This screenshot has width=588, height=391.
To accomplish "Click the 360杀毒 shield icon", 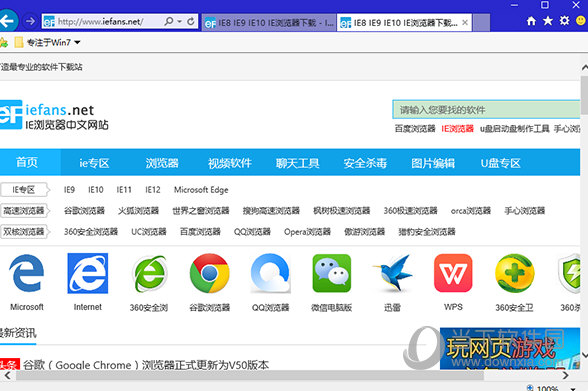I will pos(569,273).
